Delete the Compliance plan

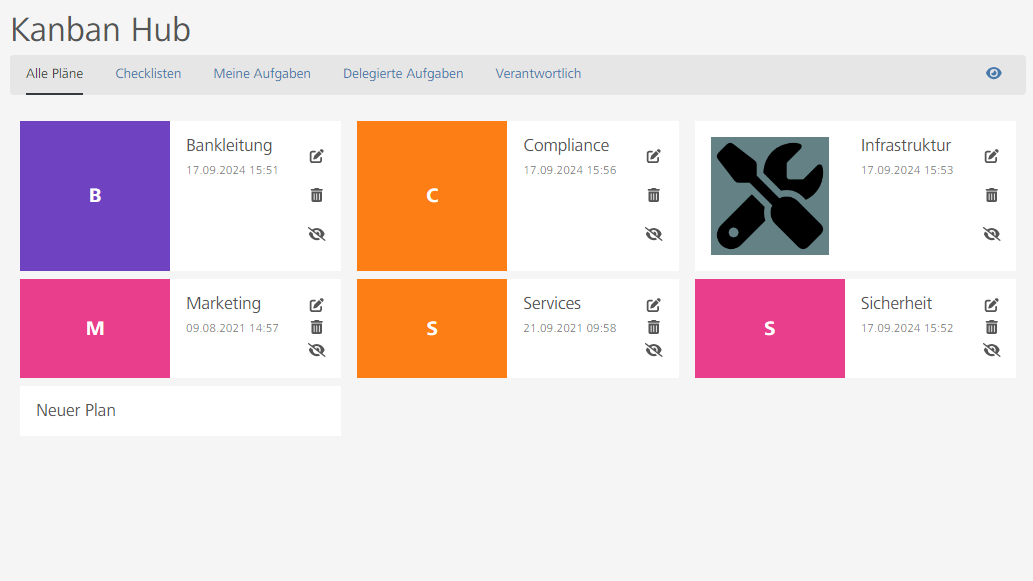point(654,195)
